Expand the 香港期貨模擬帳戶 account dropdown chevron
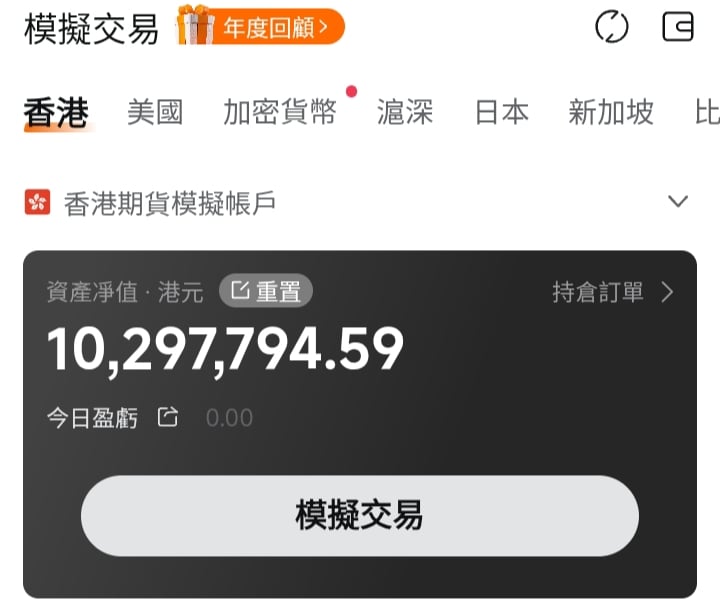The height and width of the screenshot is (605, 720). pos(678,201)
